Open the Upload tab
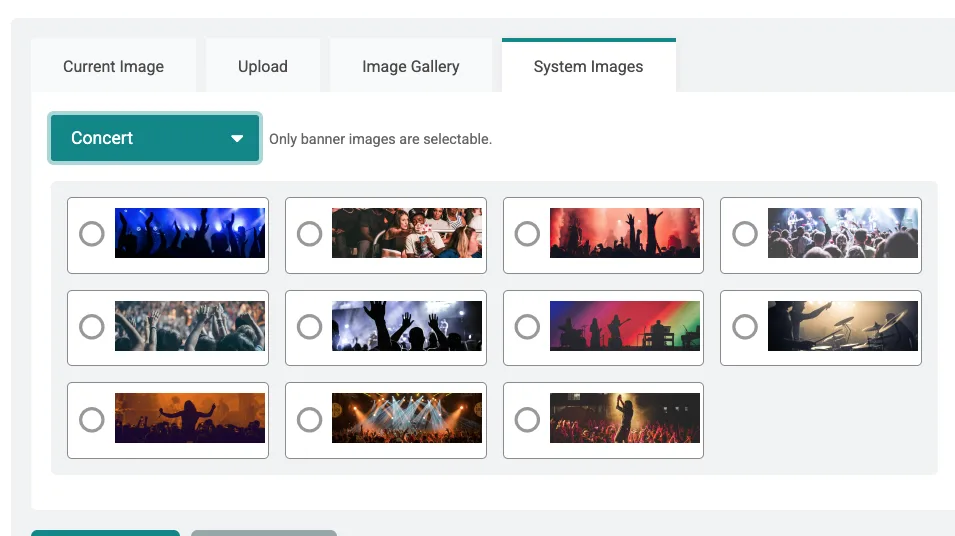 (x=263, y=67)
